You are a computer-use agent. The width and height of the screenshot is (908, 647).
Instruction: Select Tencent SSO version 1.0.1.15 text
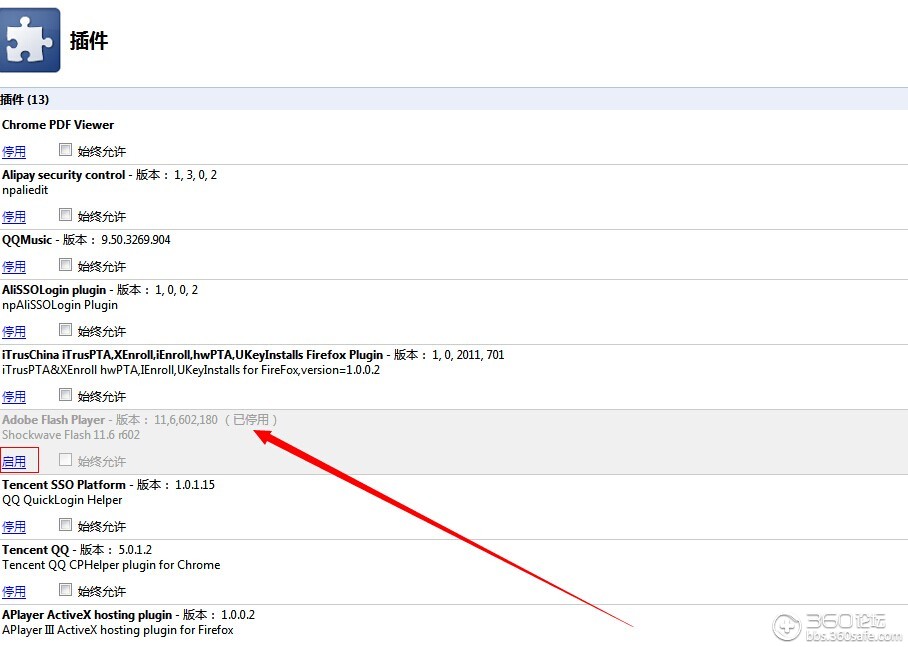(x=195, y=484)
